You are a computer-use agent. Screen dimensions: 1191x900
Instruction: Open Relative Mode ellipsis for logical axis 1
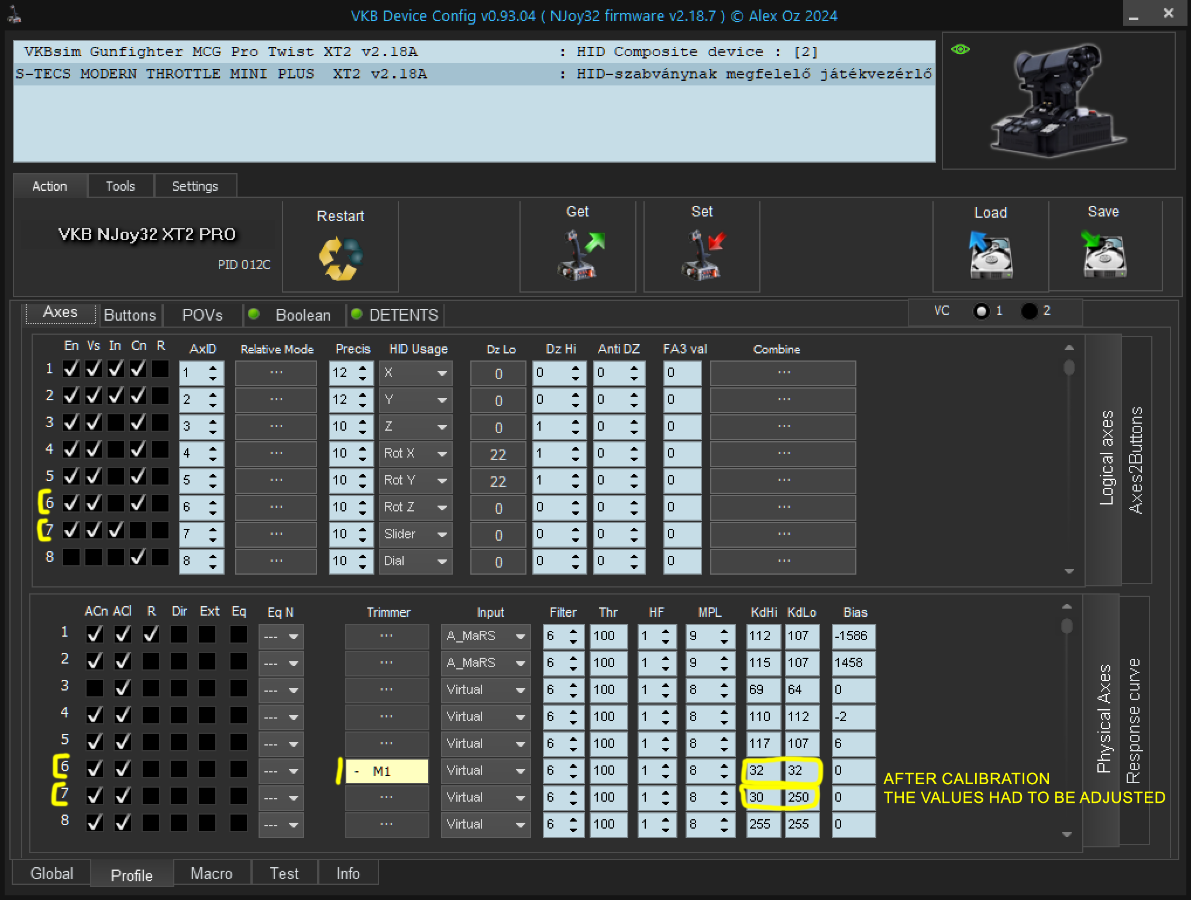(276, 373)
